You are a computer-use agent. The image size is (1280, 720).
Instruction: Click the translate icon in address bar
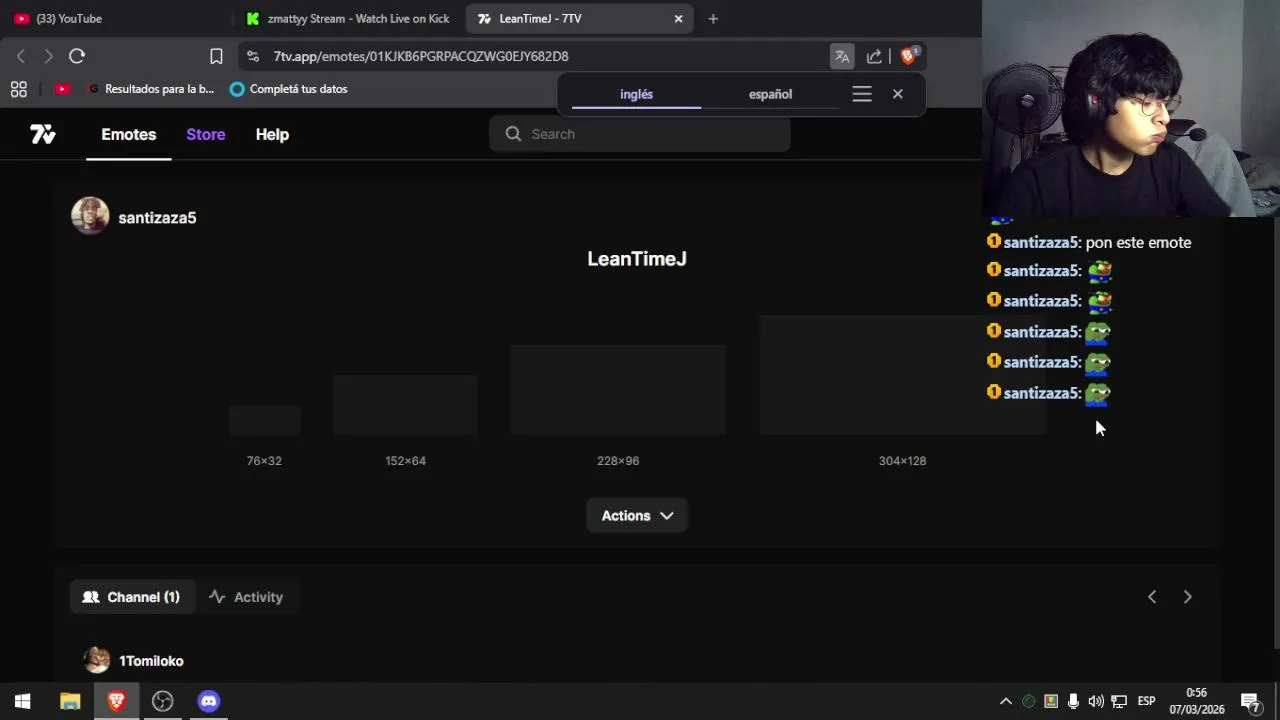tap(842, 56)
